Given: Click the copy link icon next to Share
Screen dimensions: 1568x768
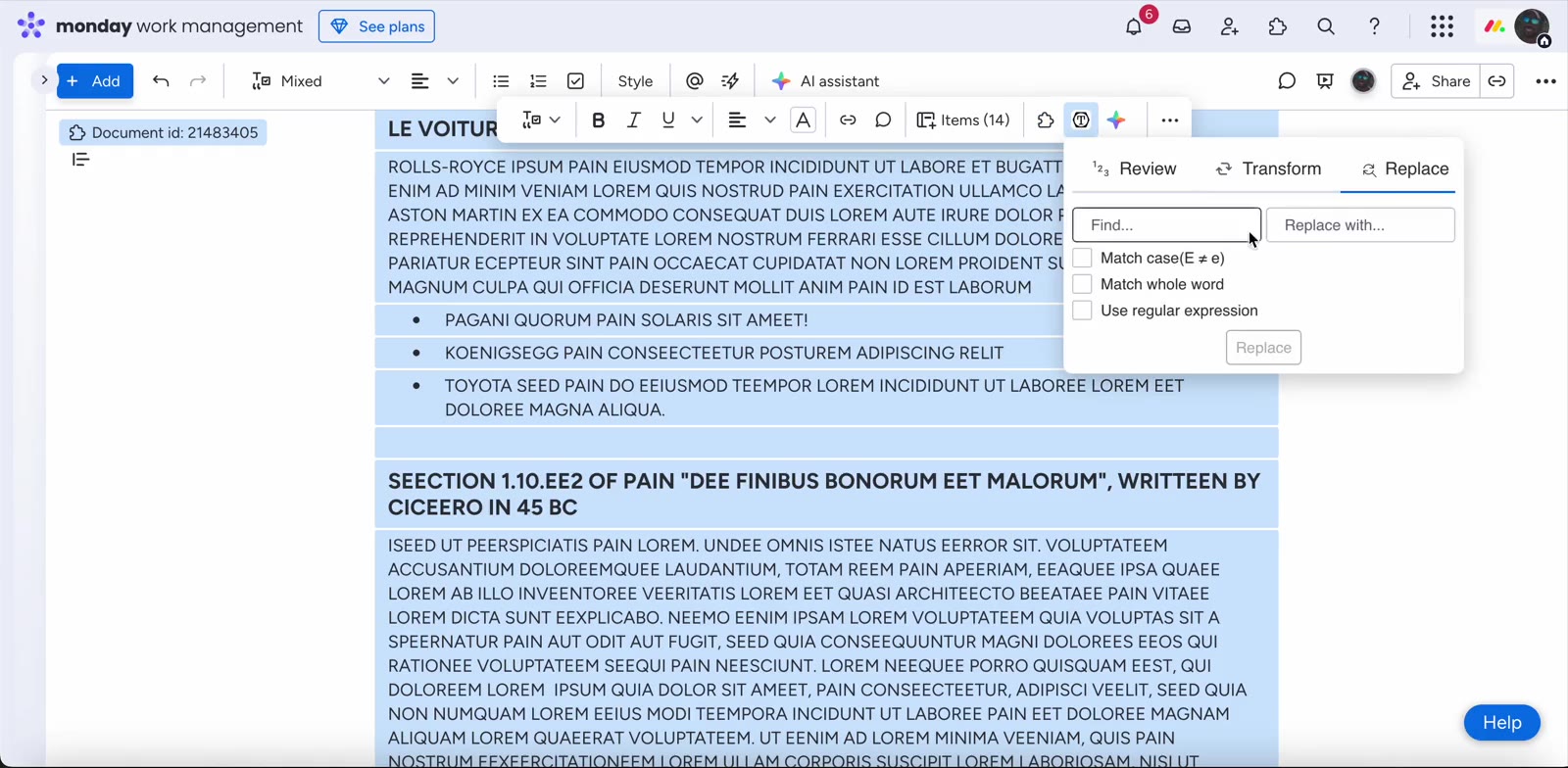Looking at the screenshot, I should pos(1496,81).
